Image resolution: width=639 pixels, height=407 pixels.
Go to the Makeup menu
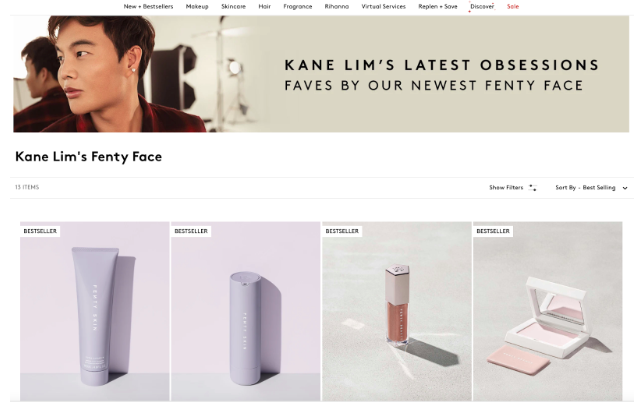[197, 6]
